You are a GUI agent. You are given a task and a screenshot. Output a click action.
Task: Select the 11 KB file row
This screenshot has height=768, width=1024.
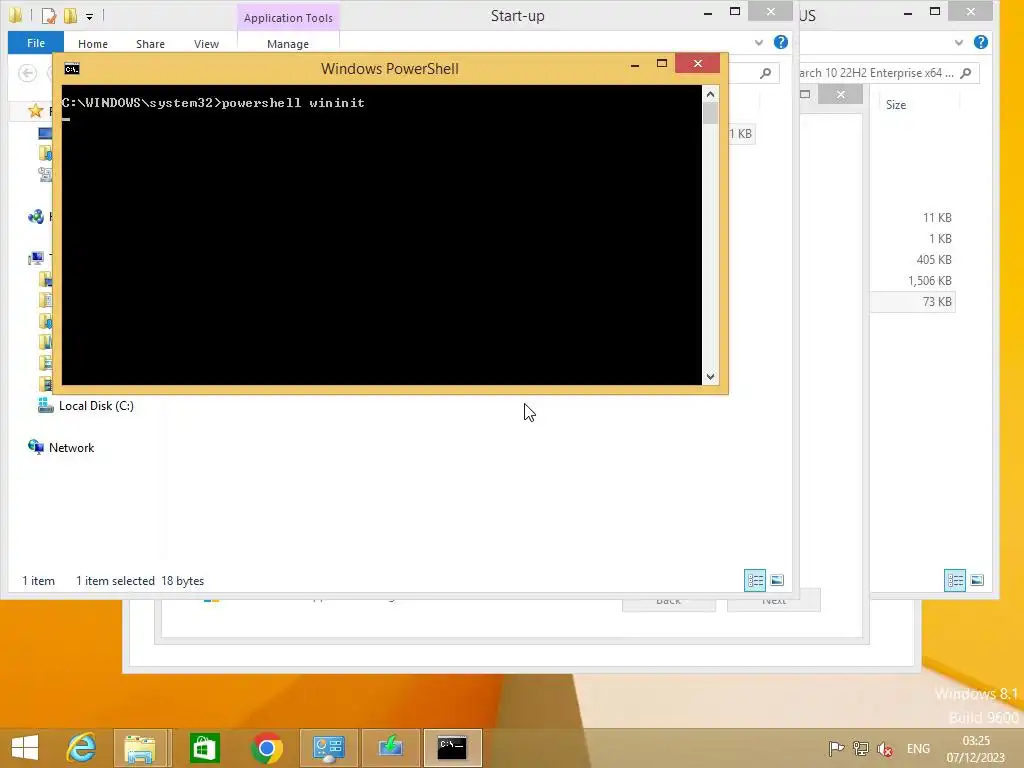click(x=913, y=218)
